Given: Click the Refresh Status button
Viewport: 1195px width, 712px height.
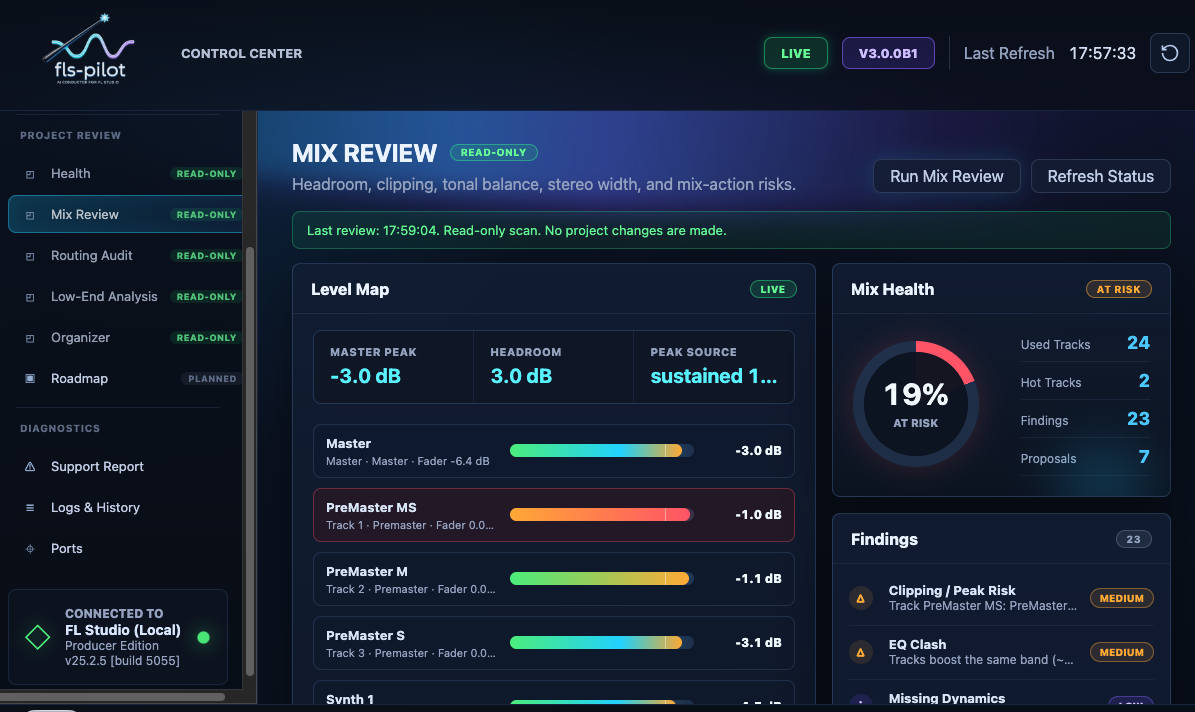Looking at the screenshot, I should click(1100, 176).
